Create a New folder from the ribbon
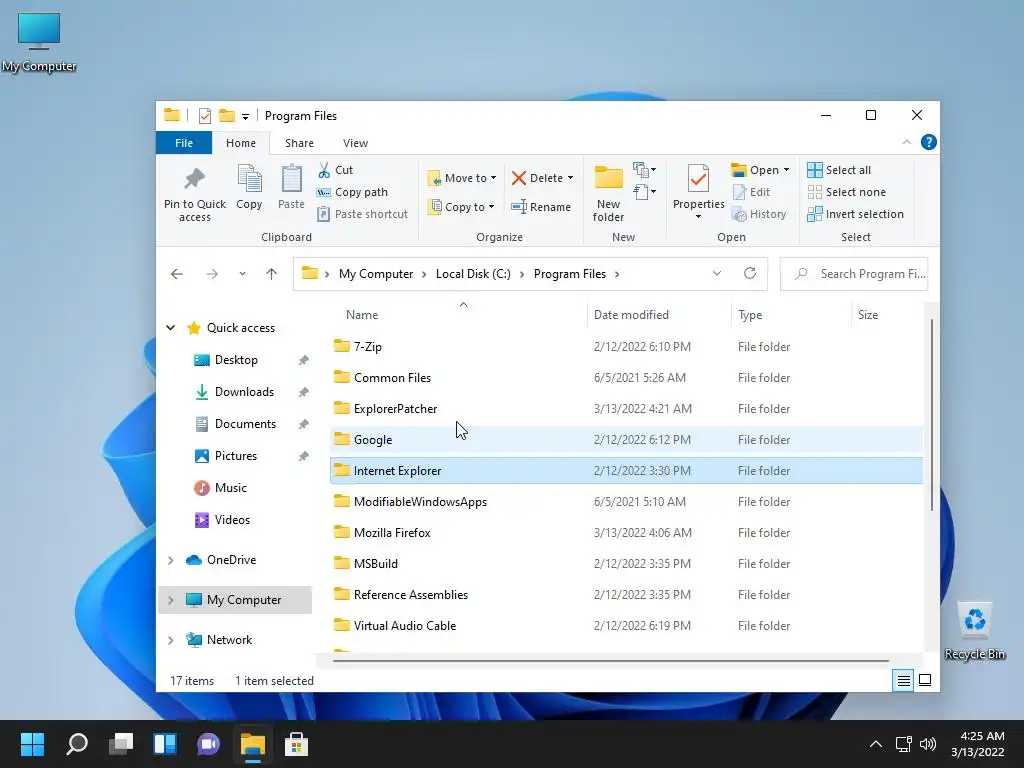 click(x=608, y=193)
